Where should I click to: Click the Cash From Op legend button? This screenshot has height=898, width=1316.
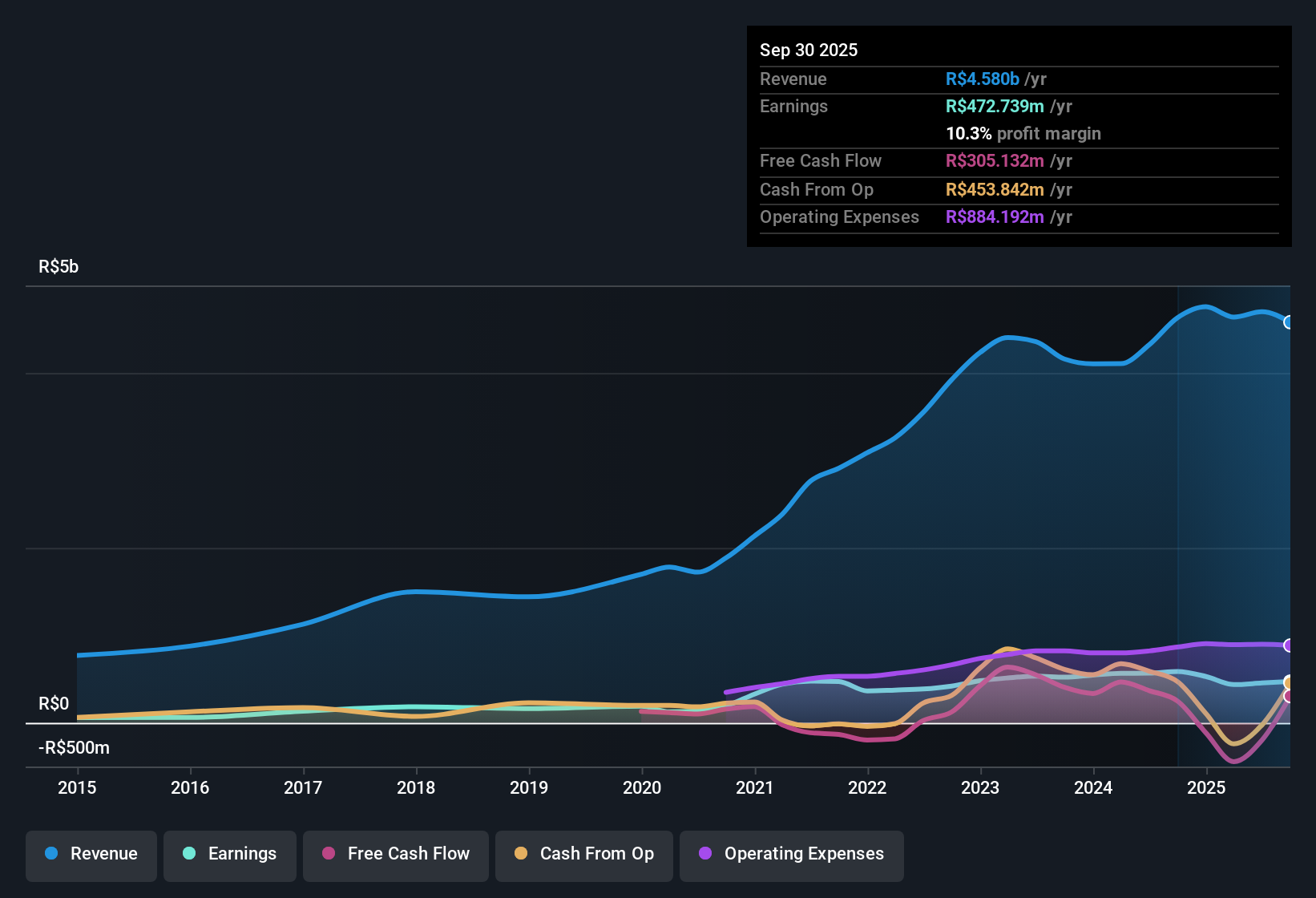pyautogui.click(x=583, y=854)
